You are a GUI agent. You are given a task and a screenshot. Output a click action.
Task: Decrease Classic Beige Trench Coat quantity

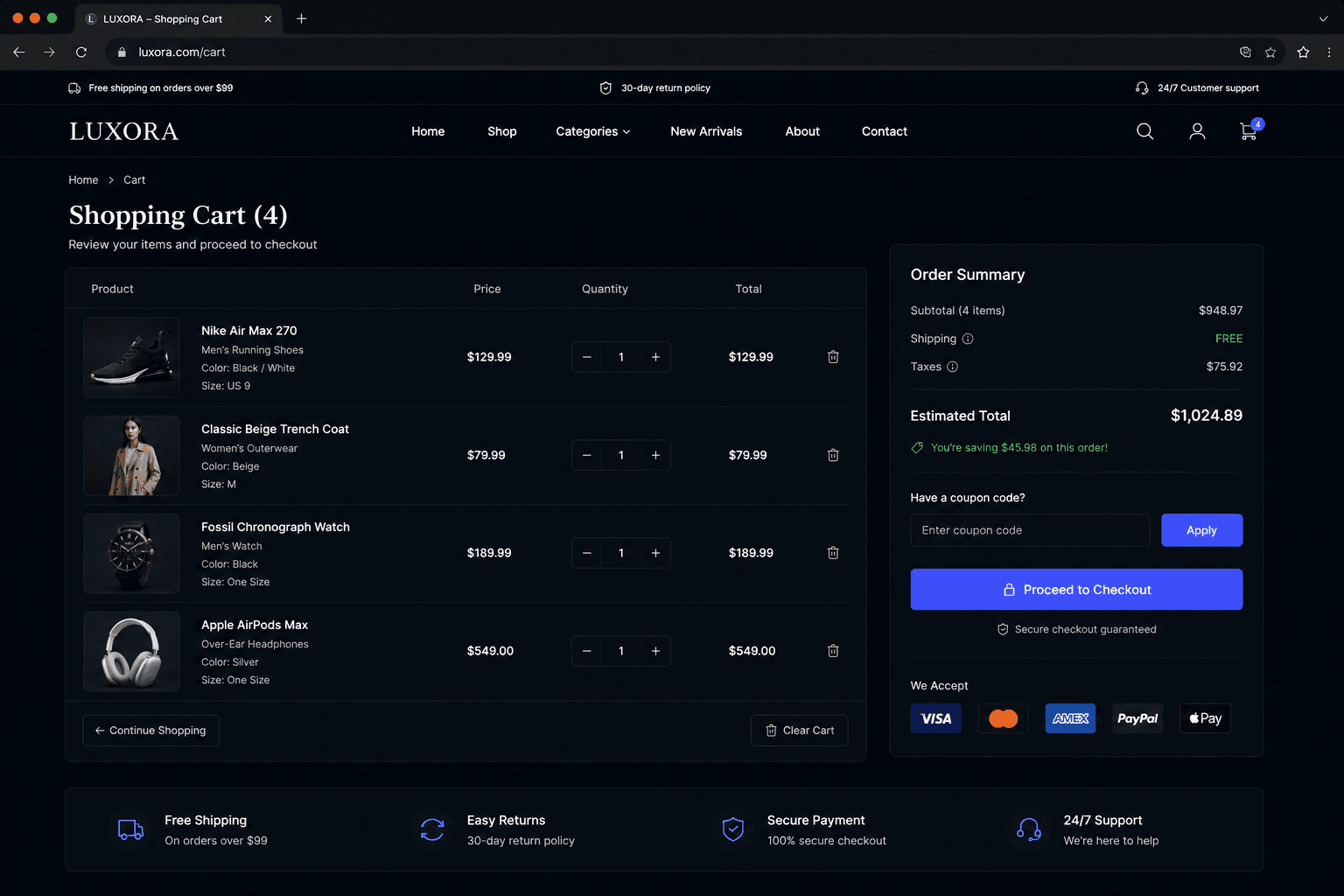[587, 455]
